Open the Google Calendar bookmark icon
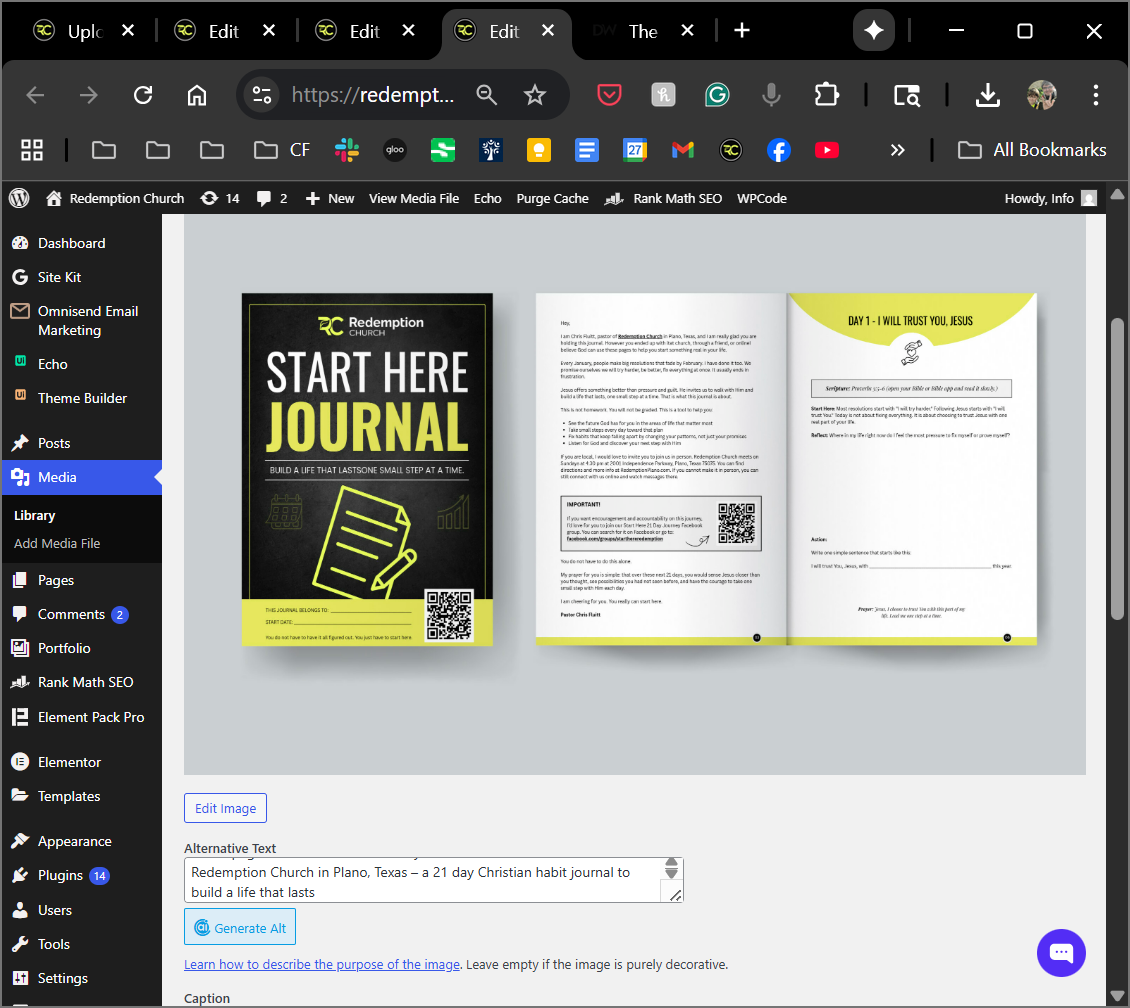This screenshot has width=1130, height=1008. tap(635, 150)
